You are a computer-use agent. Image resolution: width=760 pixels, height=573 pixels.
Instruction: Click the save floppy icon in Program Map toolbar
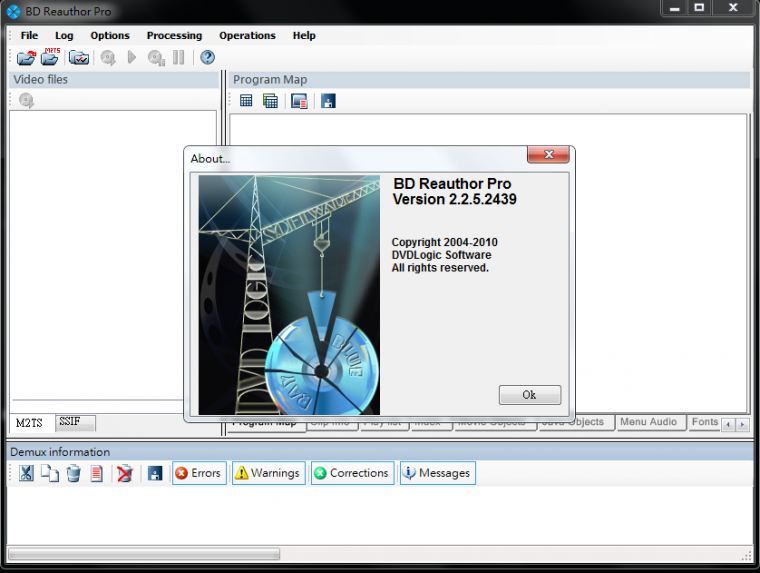tap(327, 101)
